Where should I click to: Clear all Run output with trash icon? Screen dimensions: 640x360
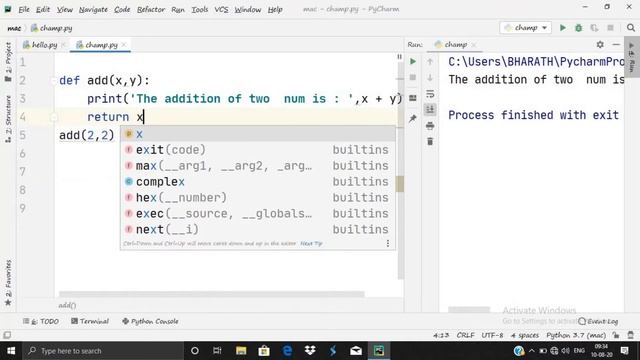click(x=430, y=142)
